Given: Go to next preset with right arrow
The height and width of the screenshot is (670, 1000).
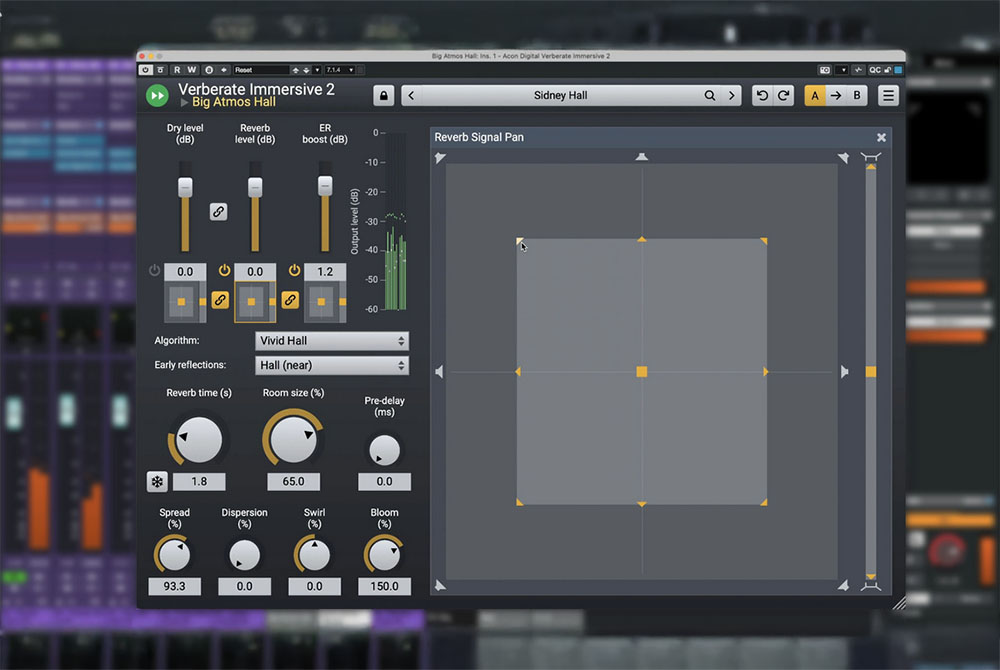Looking at the screenshot, I should tap(732, 96).
